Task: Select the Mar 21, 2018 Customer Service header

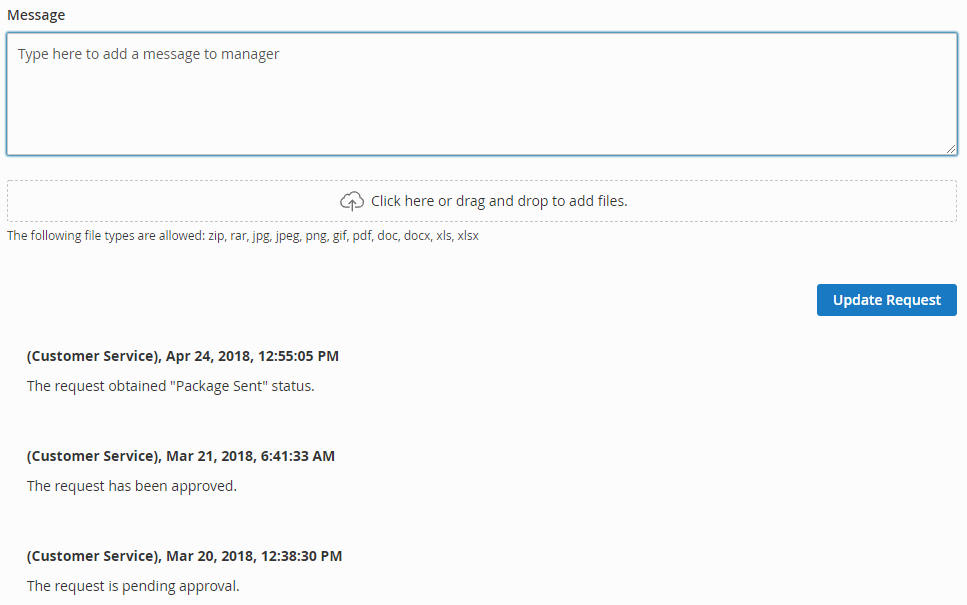Action: click(181, 456)
